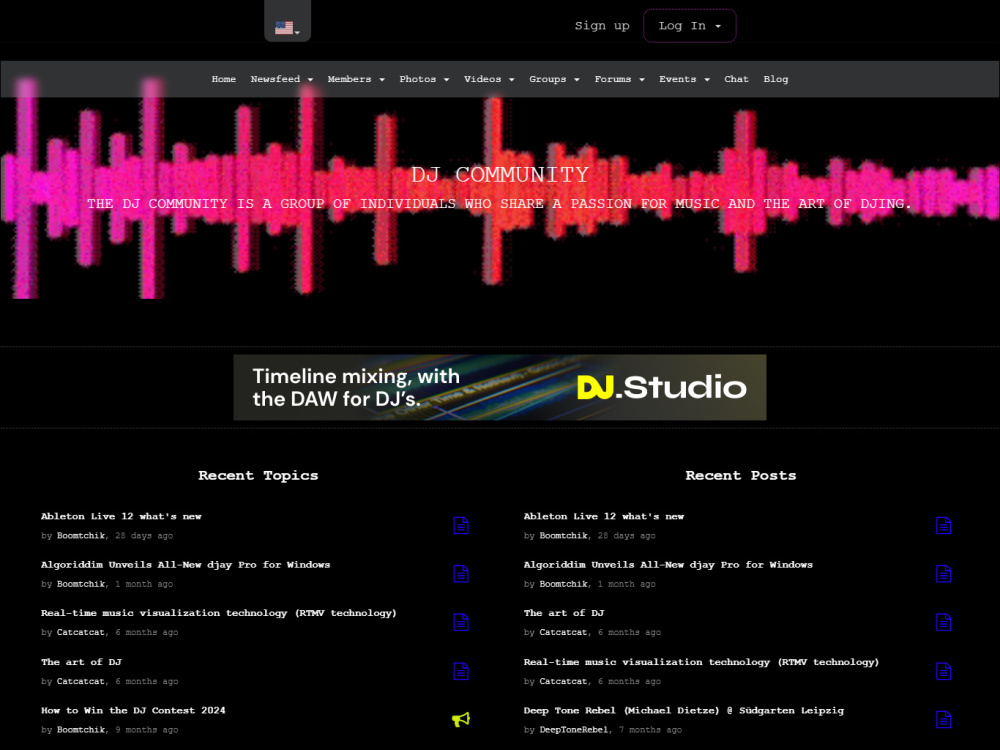Go to the Home menu item

(224, 79)
